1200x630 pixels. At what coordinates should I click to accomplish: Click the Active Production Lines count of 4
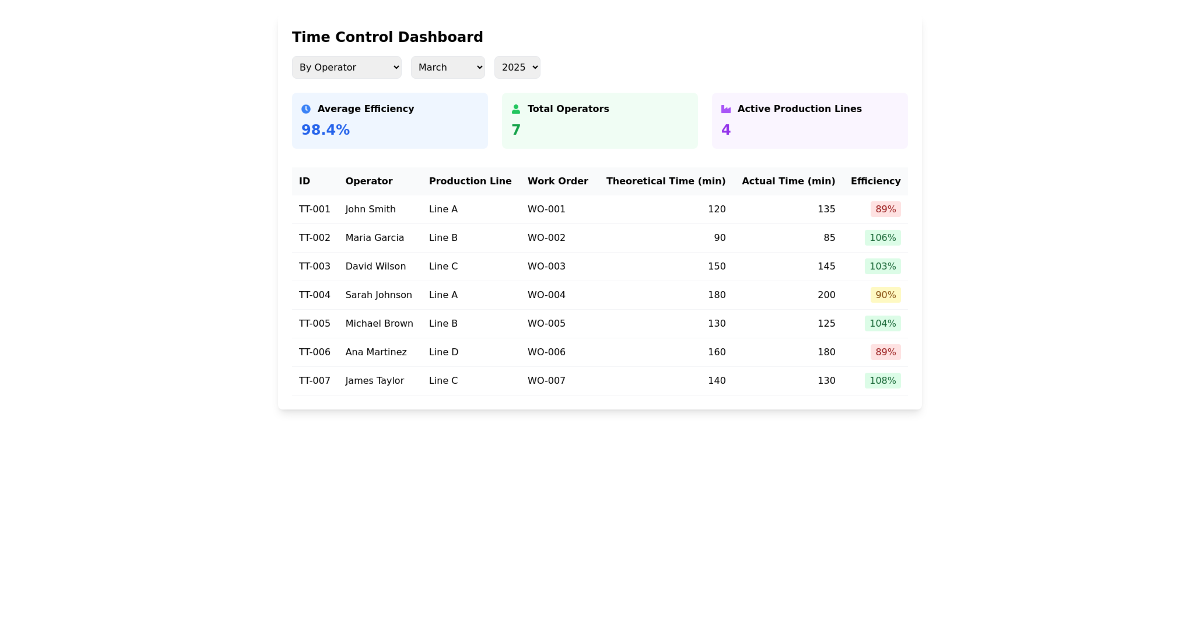(x=726, y=129)
